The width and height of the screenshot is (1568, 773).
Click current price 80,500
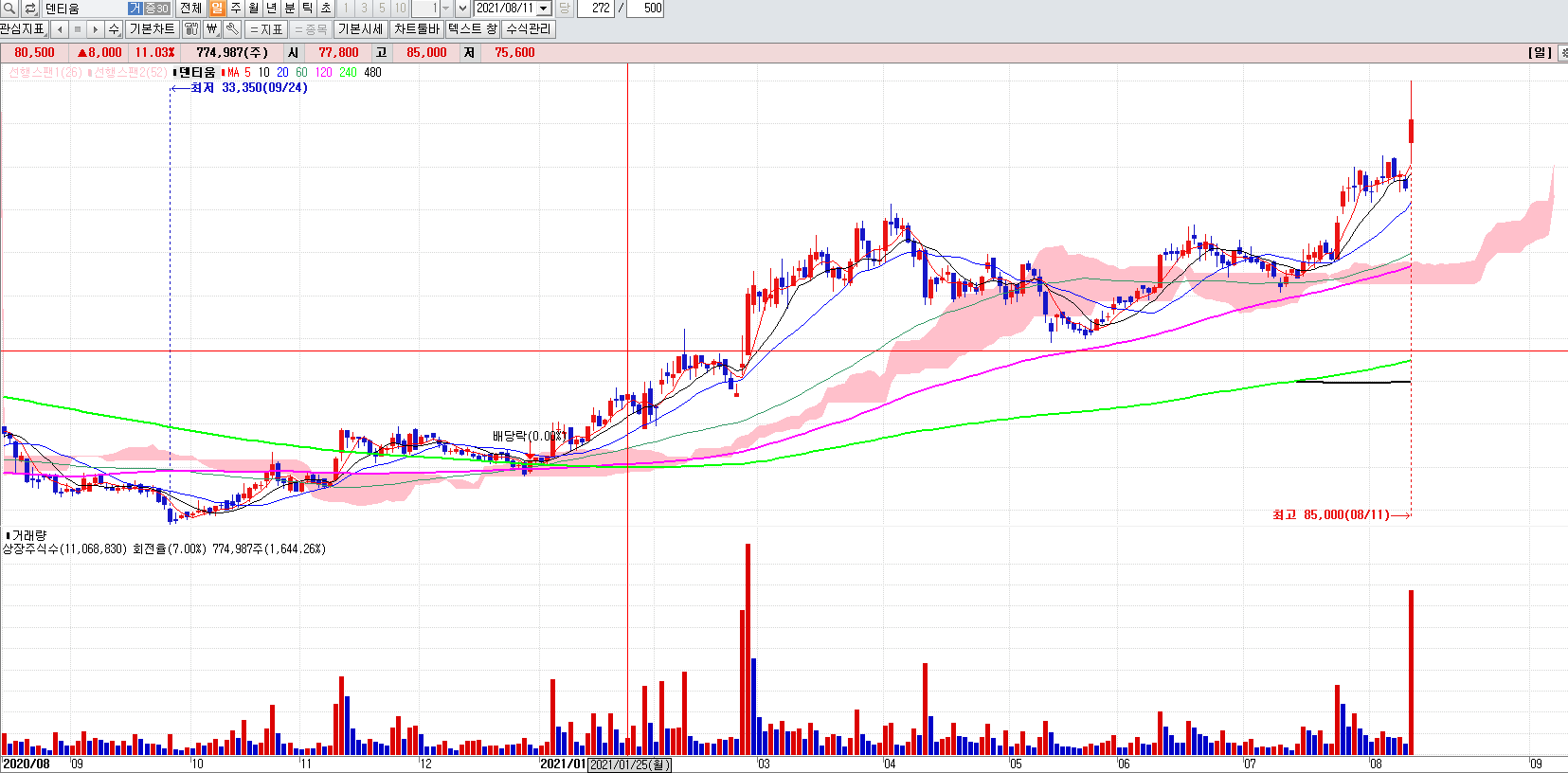coord(34,53)
